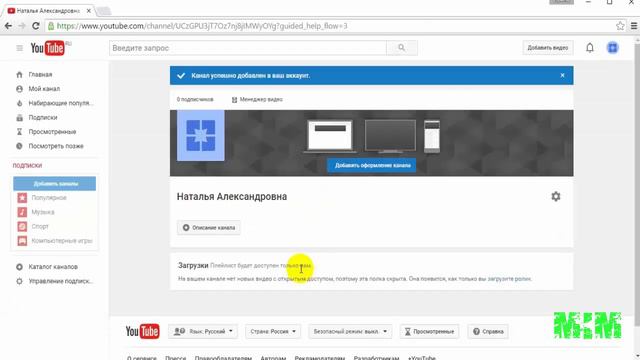The width and height of the screenshot is (640, 360).
Task: Click the Справка help button
Action: pyautogui.click(x=488, y=331)
